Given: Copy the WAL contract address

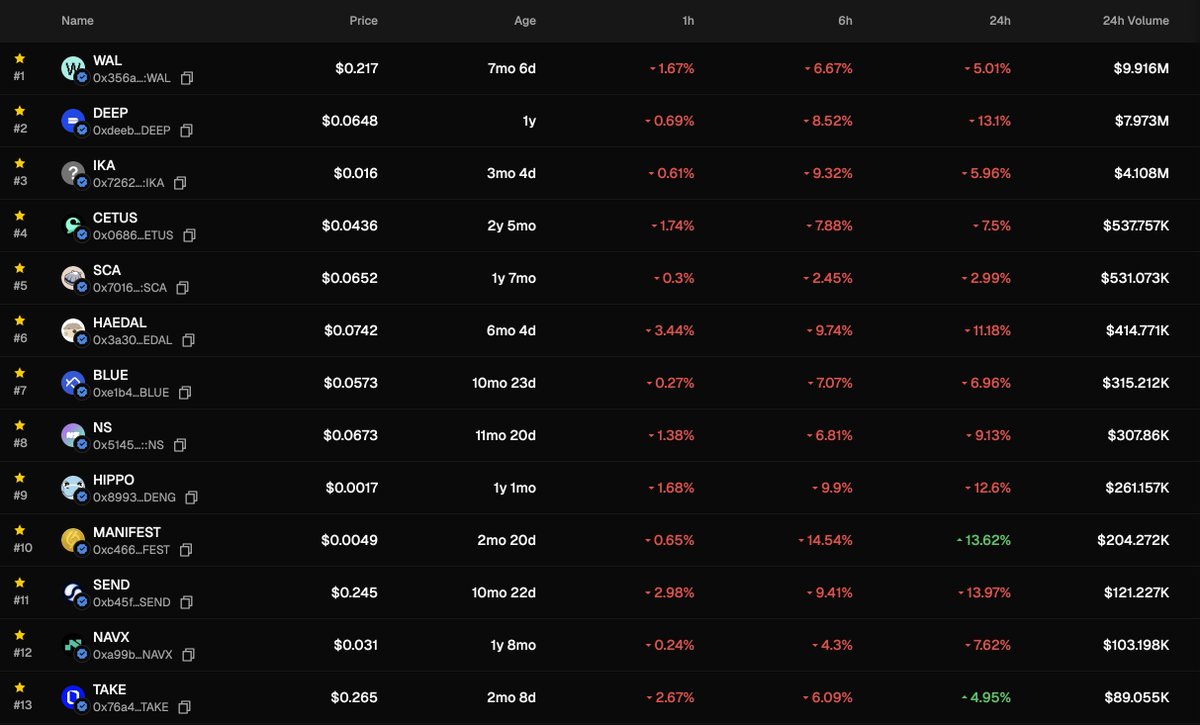Looking at the screenshot, I should 187,78.
